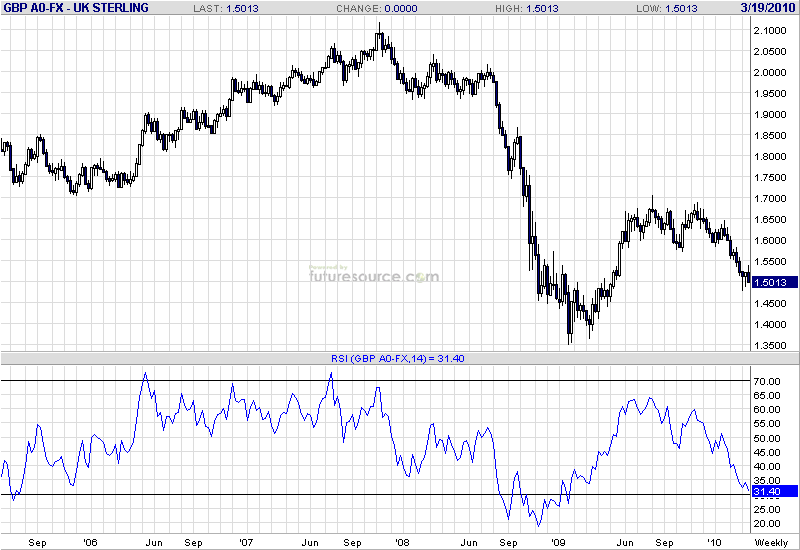Click the CHANGE: 0.0000 readout
Screen dimensions: 800x550
(x=377, y=9)
